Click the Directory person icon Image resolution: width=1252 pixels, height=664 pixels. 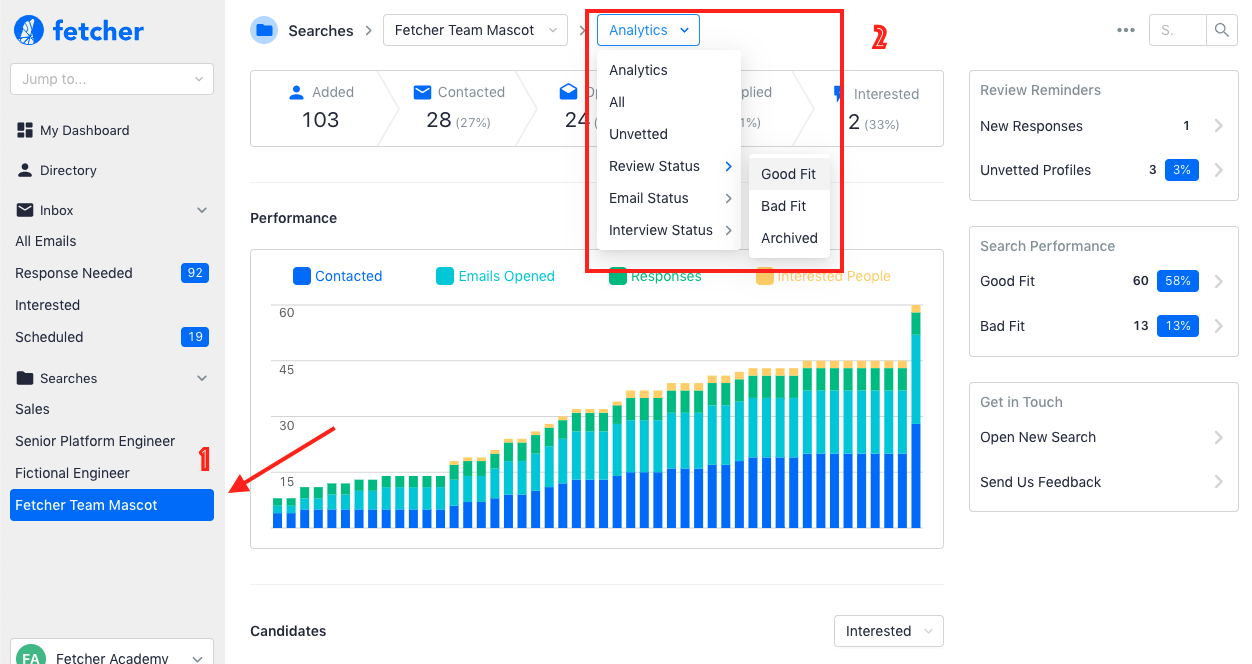pos(25,170)
